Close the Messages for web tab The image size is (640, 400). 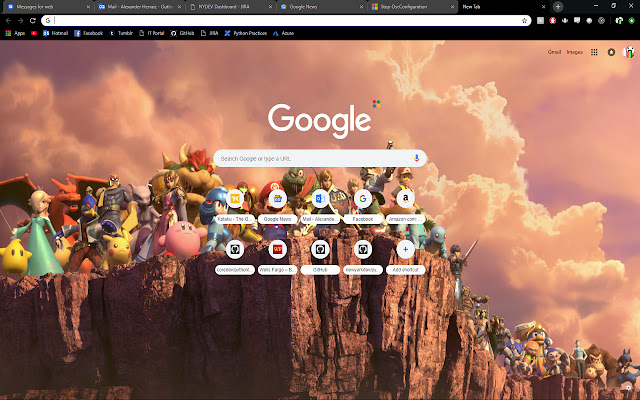pos(88,7)
